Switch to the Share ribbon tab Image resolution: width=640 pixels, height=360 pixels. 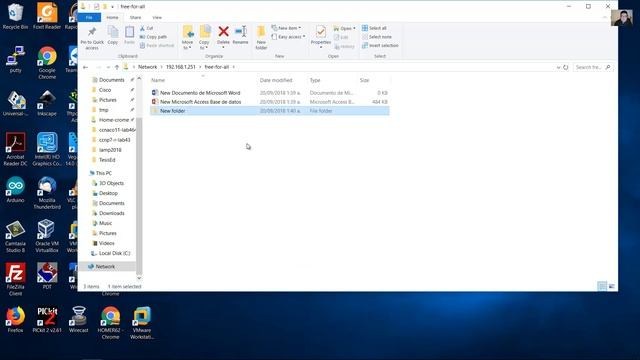(x=135, y=18)
